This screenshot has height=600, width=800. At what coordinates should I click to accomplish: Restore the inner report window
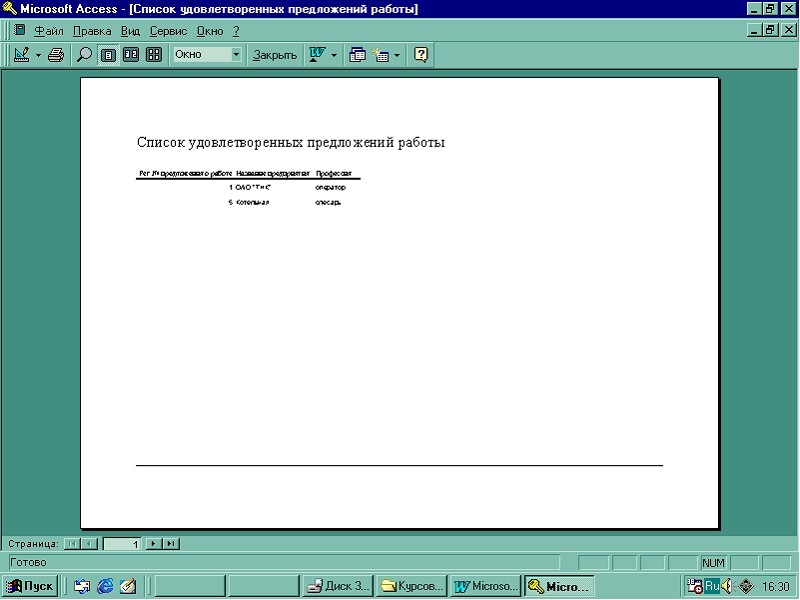pyautogui.click(x=770, y=30)
